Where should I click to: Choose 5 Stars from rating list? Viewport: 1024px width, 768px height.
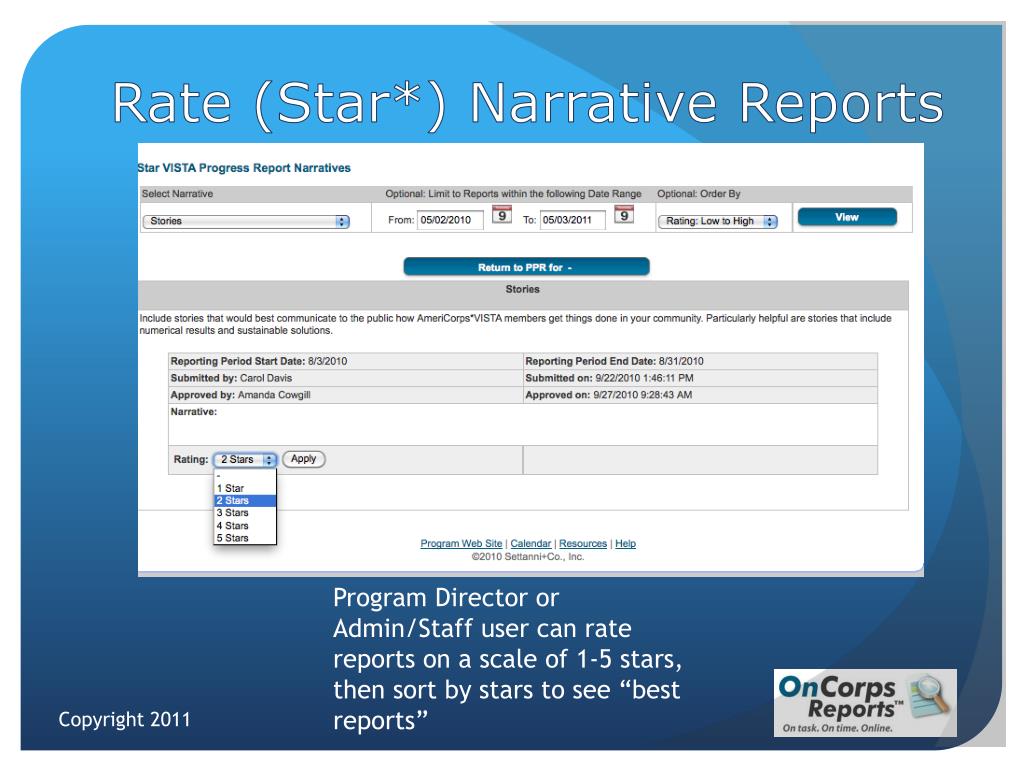coord(245,538)
